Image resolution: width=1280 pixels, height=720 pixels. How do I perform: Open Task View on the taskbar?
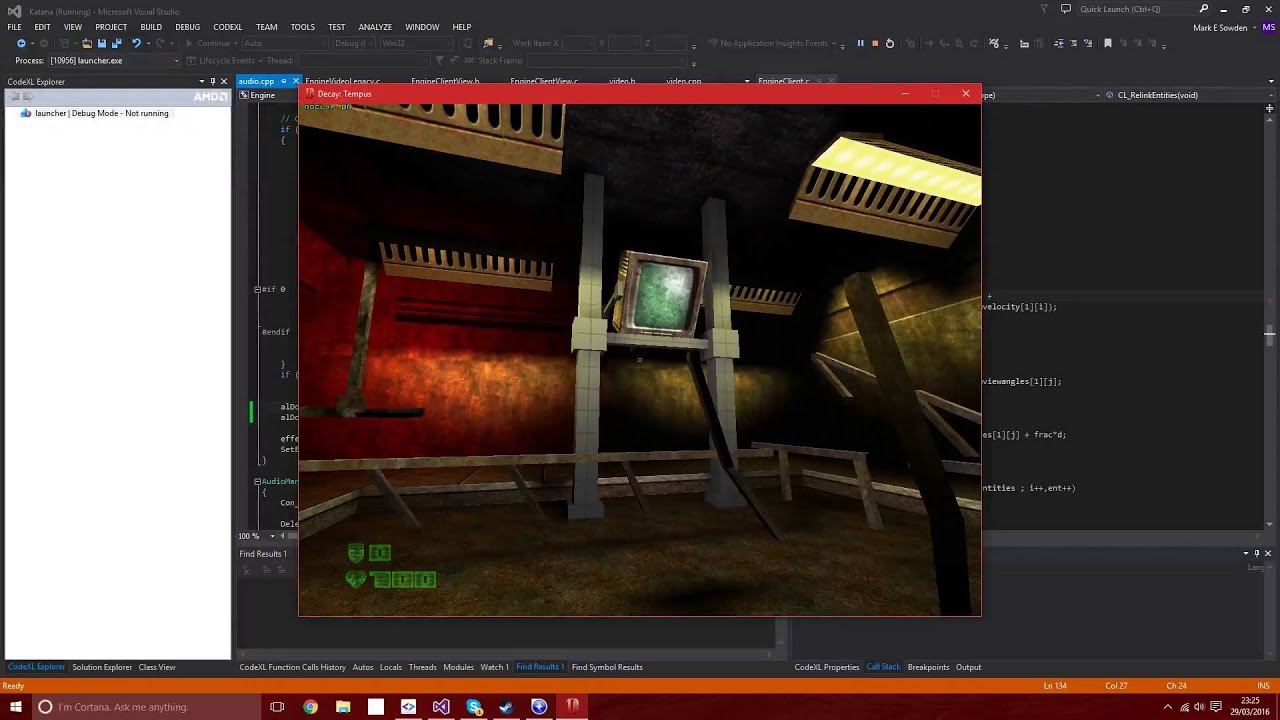click(x=278, y=707)
